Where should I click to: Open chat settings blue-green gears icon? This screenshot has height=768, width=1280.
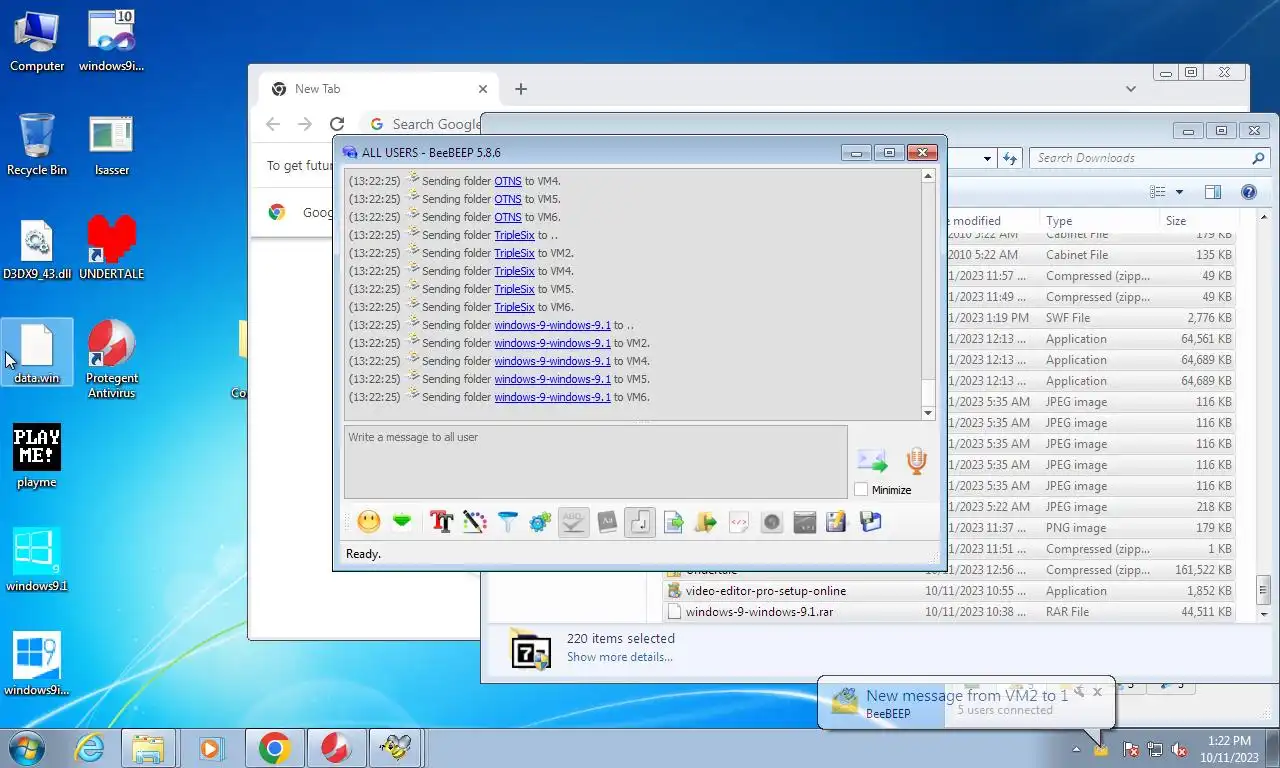pos(541,521)
